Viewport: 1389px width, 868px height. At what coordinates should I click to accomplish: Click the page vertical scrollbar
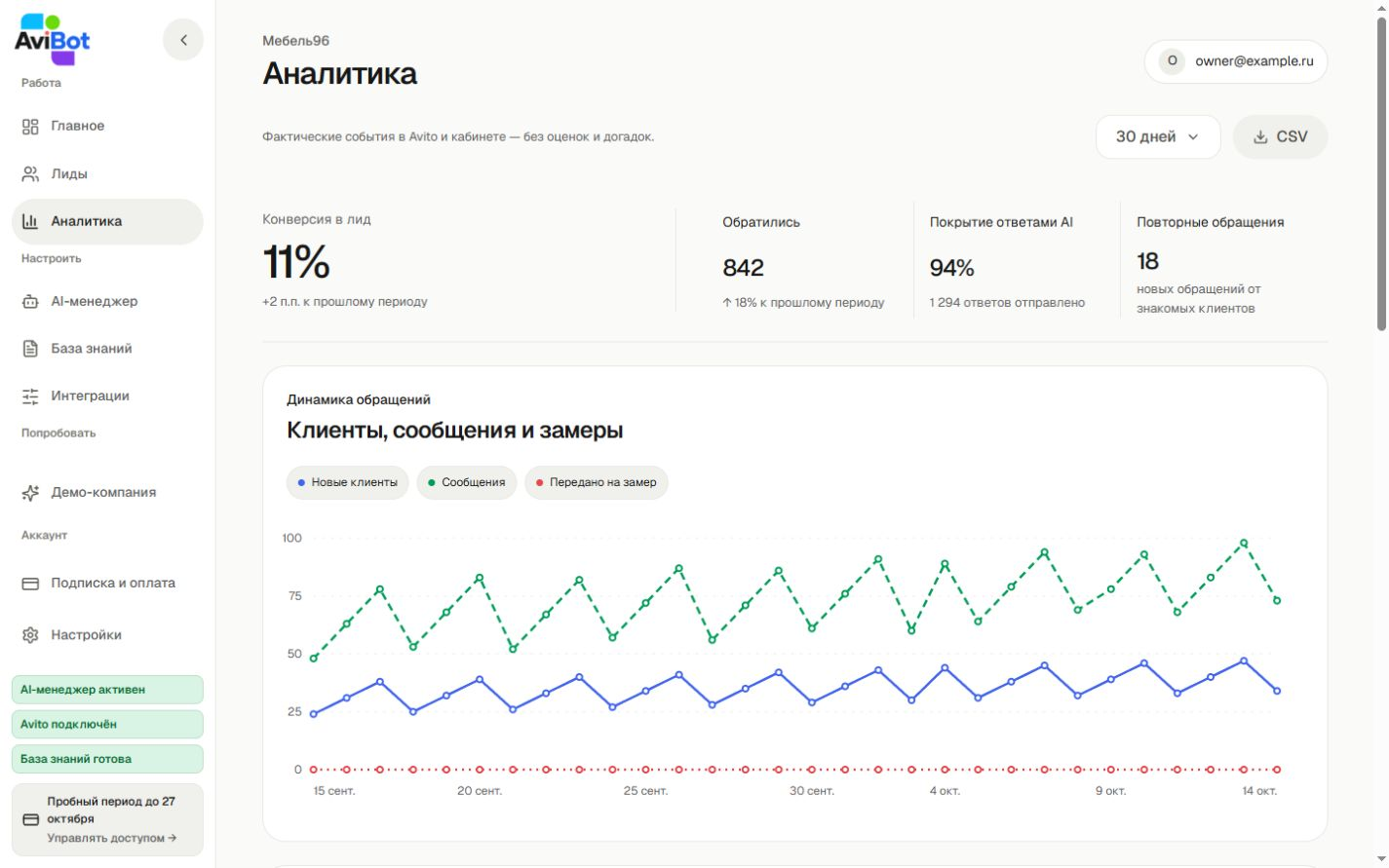coord(1381,175)
